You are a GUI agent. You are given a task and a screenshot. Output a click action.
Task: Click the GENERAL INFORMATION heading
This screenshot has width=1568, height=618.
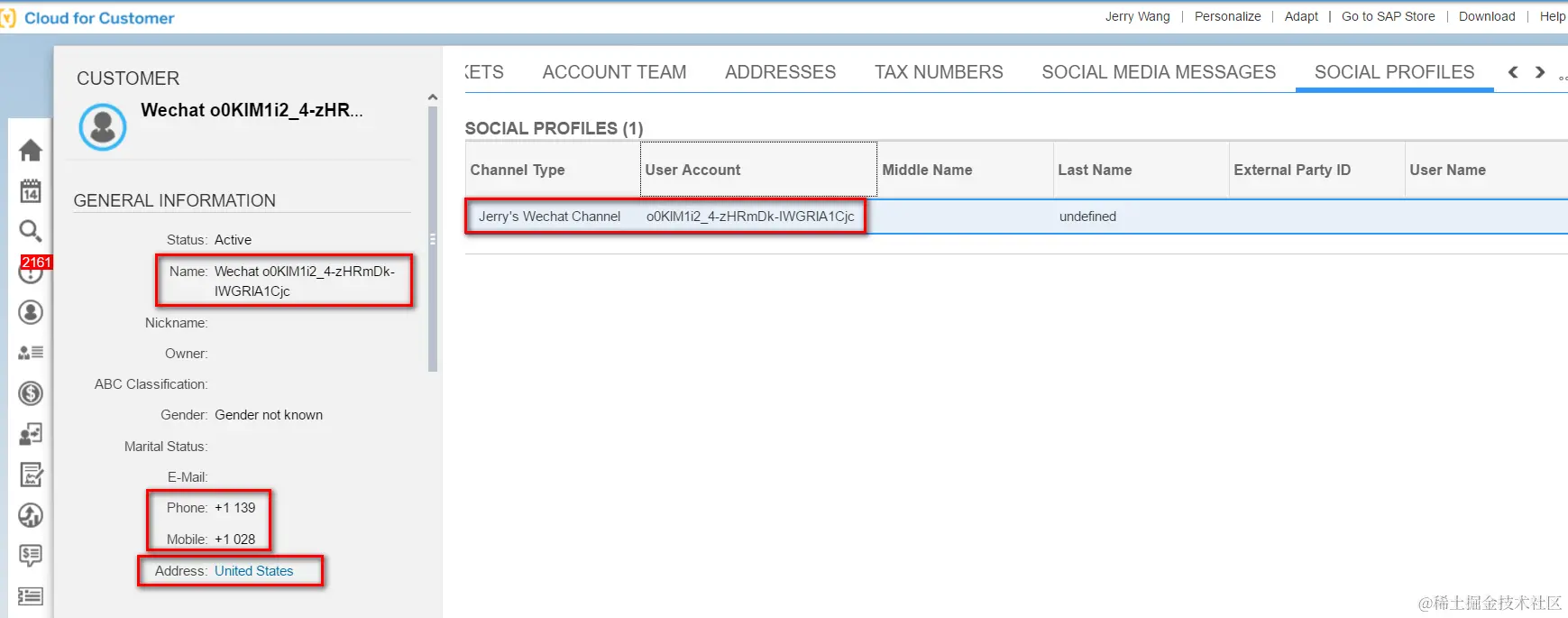pos(175,200)
